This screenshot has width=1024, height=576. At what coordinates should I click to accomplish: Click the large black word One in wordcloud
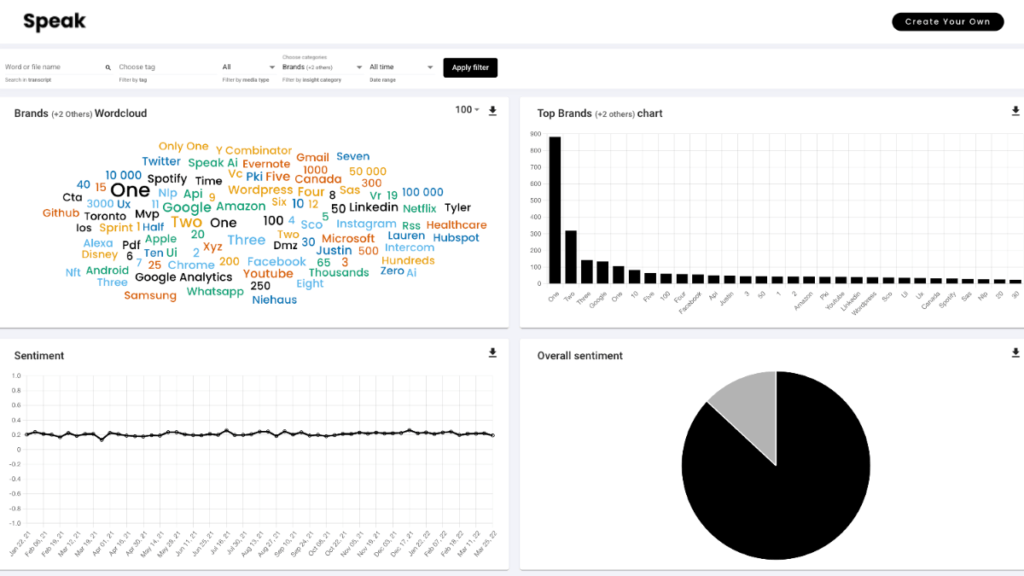pyautogui.click(x=130, y=191)
